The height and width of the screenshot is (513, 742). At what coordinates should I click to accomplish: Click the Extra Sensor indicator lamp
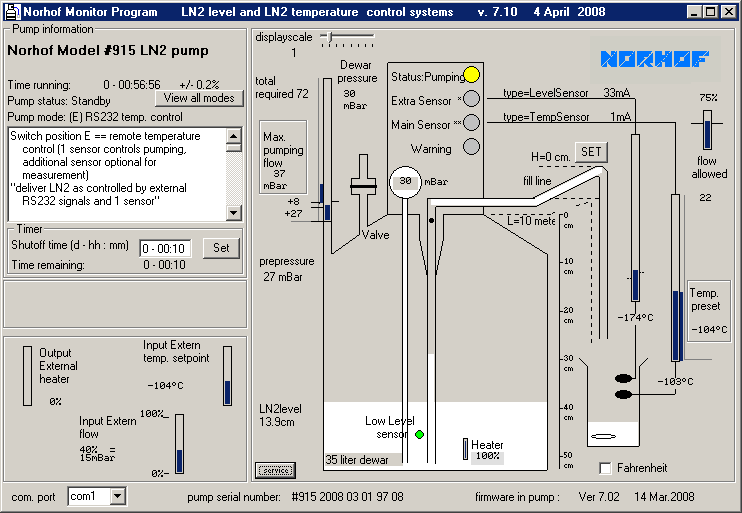(x=471, y=98)
